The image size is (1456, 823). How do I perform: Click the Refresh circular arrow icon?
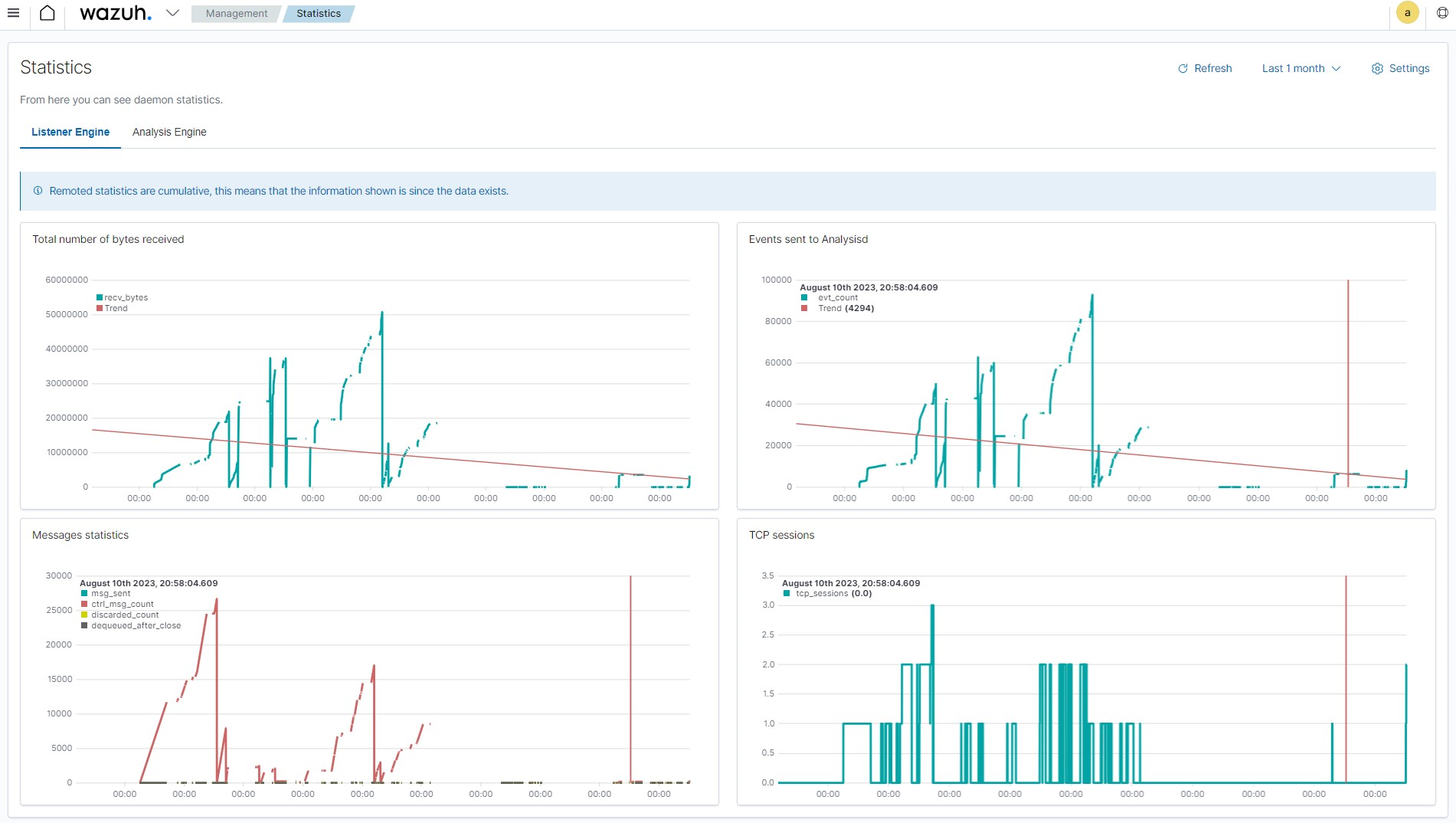(1183, 68)
